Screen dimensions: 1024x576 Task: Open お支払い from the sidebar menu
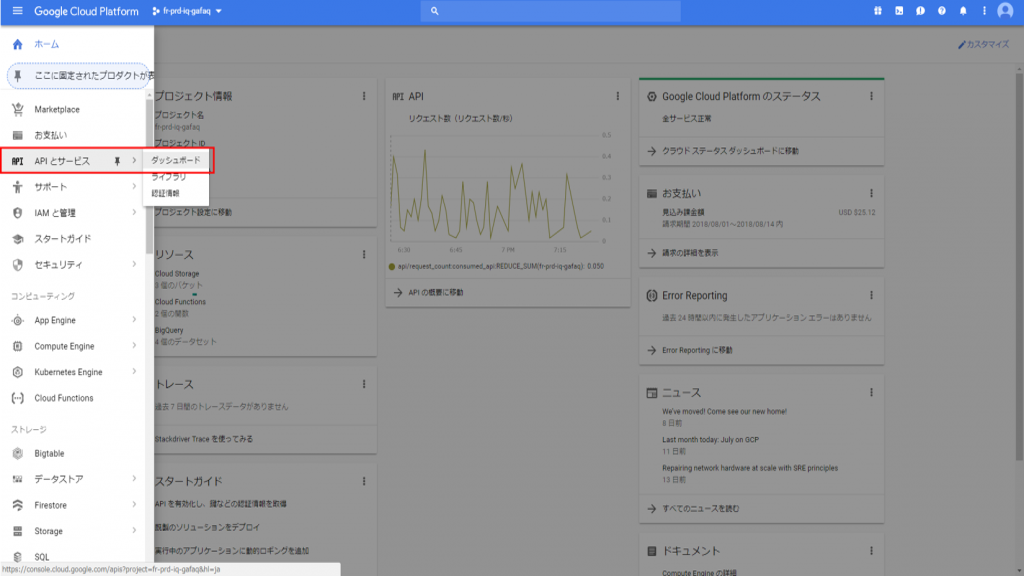point(50,135)
